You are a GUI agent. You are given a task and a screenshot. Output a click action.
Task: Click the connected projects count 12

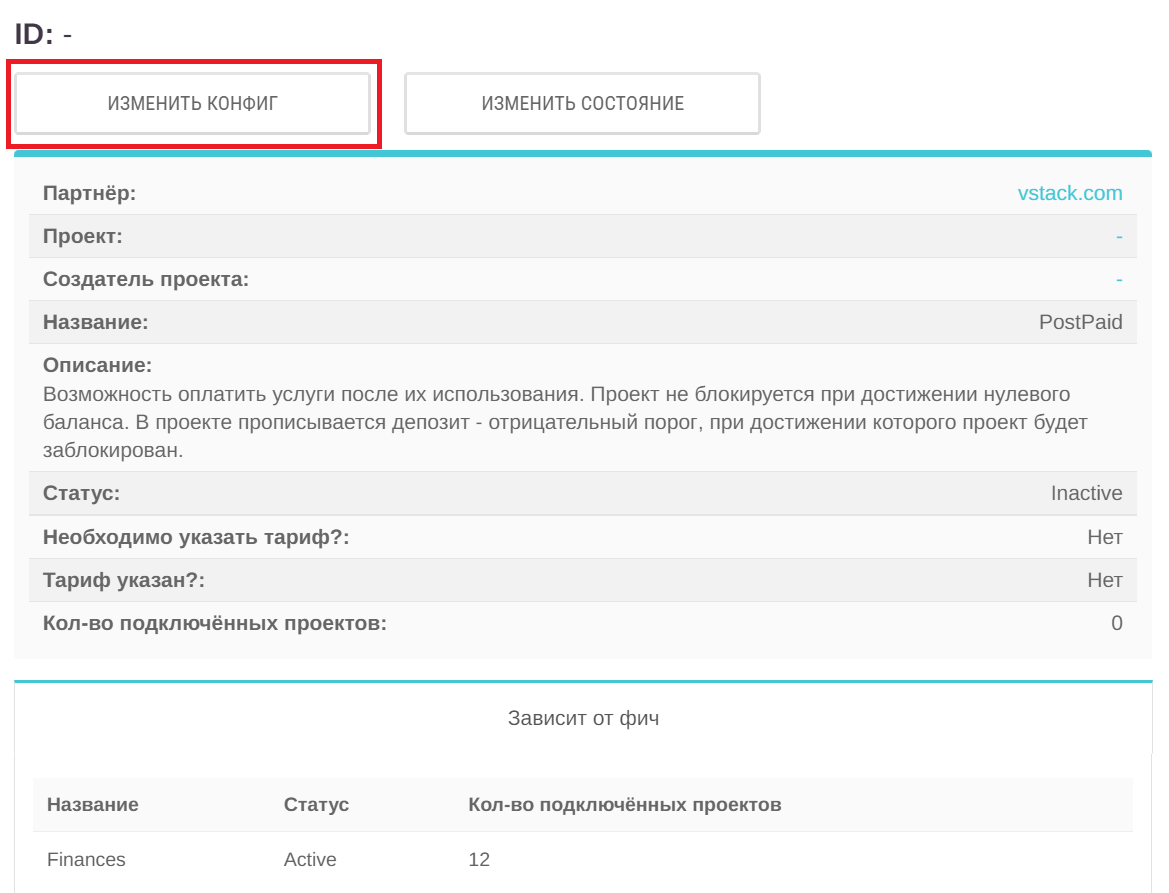coord(479,859)
